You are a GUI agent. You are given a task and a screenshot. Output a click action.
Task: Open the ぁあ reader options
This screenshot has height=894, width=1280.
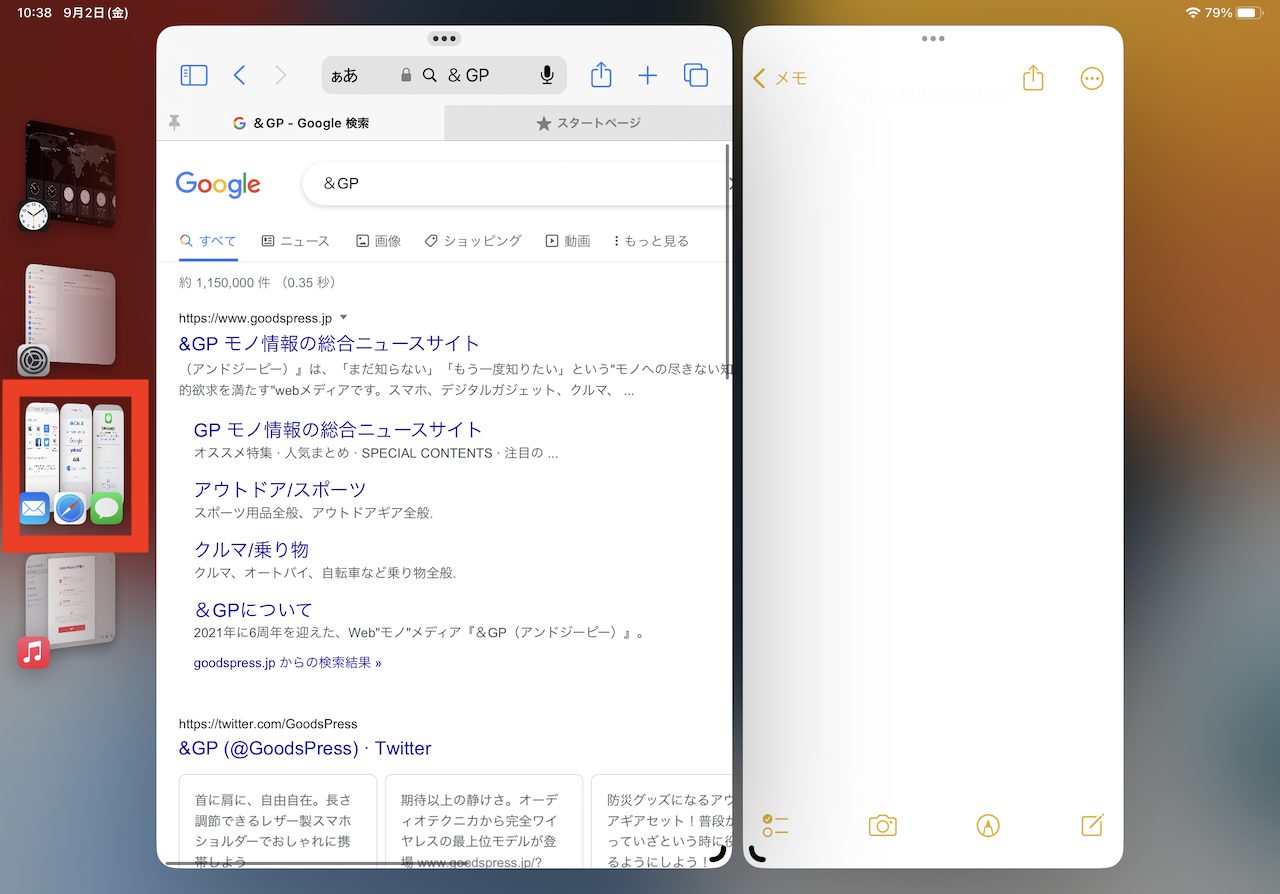point(344,75)
